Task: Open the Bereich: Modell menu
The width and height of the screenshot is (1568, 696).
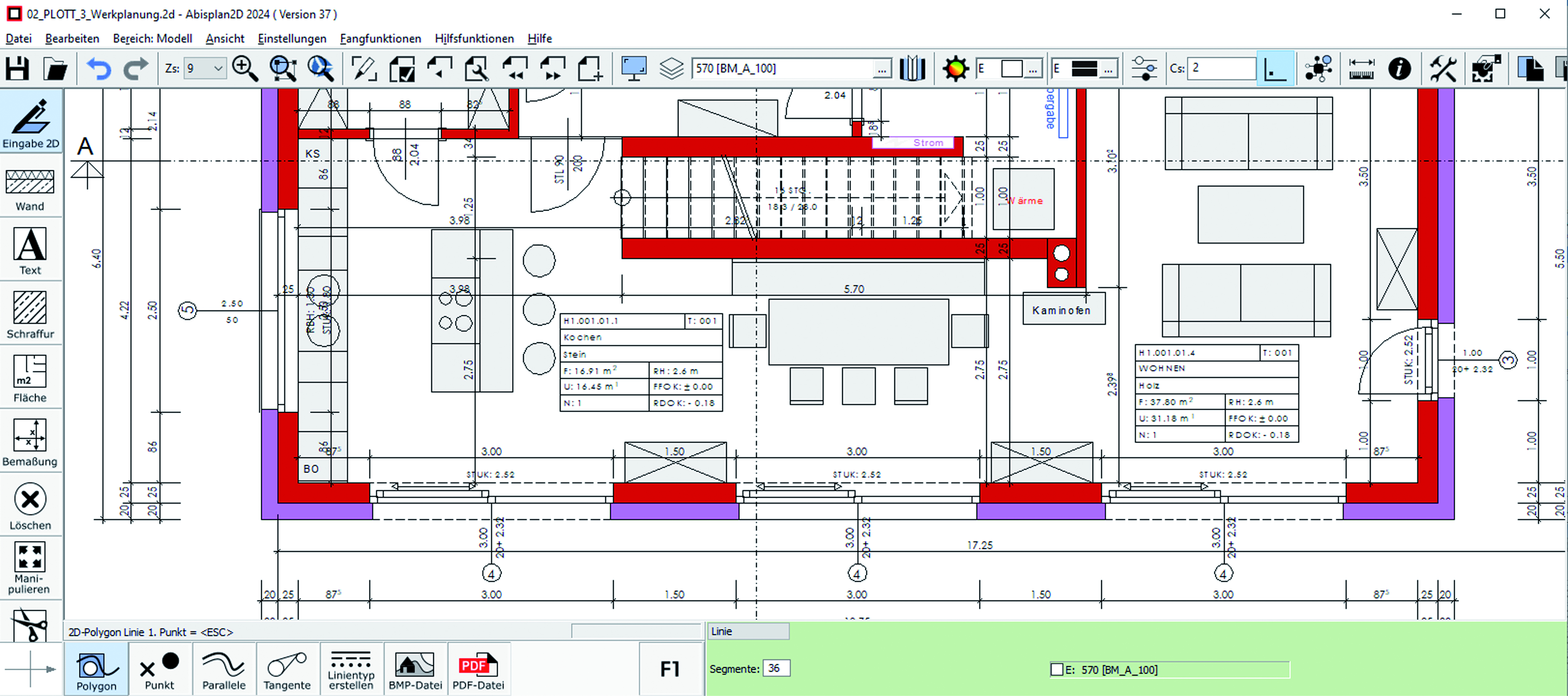Action: (x=153, y=38)
